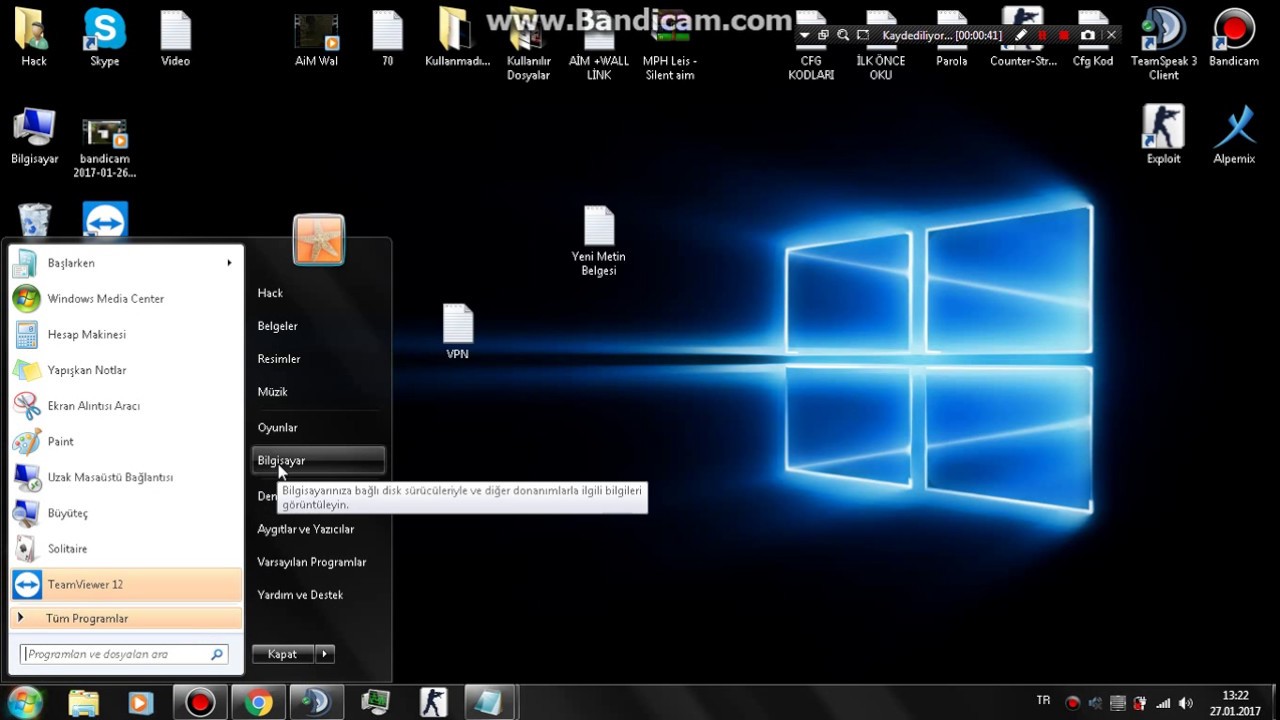Select the bandicam 2017-01-26 video file

(104, 148)
